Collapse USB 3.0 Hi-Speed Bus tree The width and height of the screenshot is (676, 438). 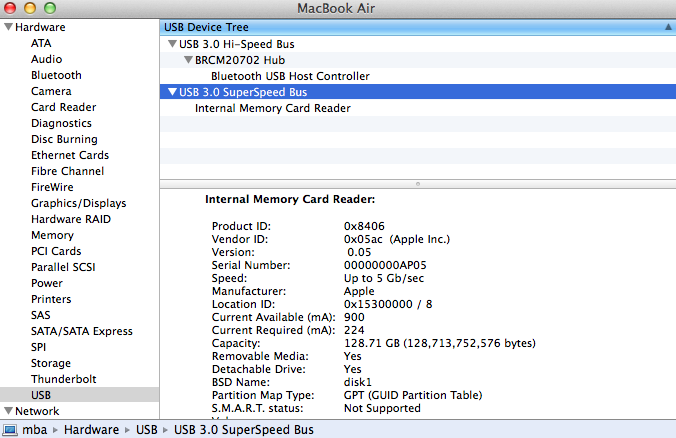172,44
